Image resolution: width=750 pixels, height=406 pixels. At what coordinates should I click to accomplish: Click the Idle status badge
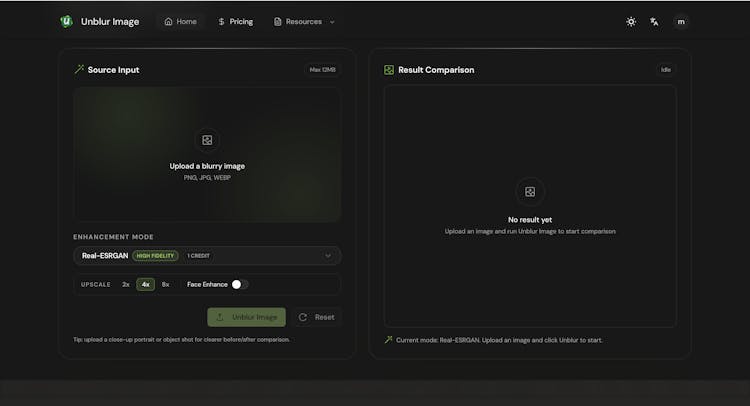[665, 70]
